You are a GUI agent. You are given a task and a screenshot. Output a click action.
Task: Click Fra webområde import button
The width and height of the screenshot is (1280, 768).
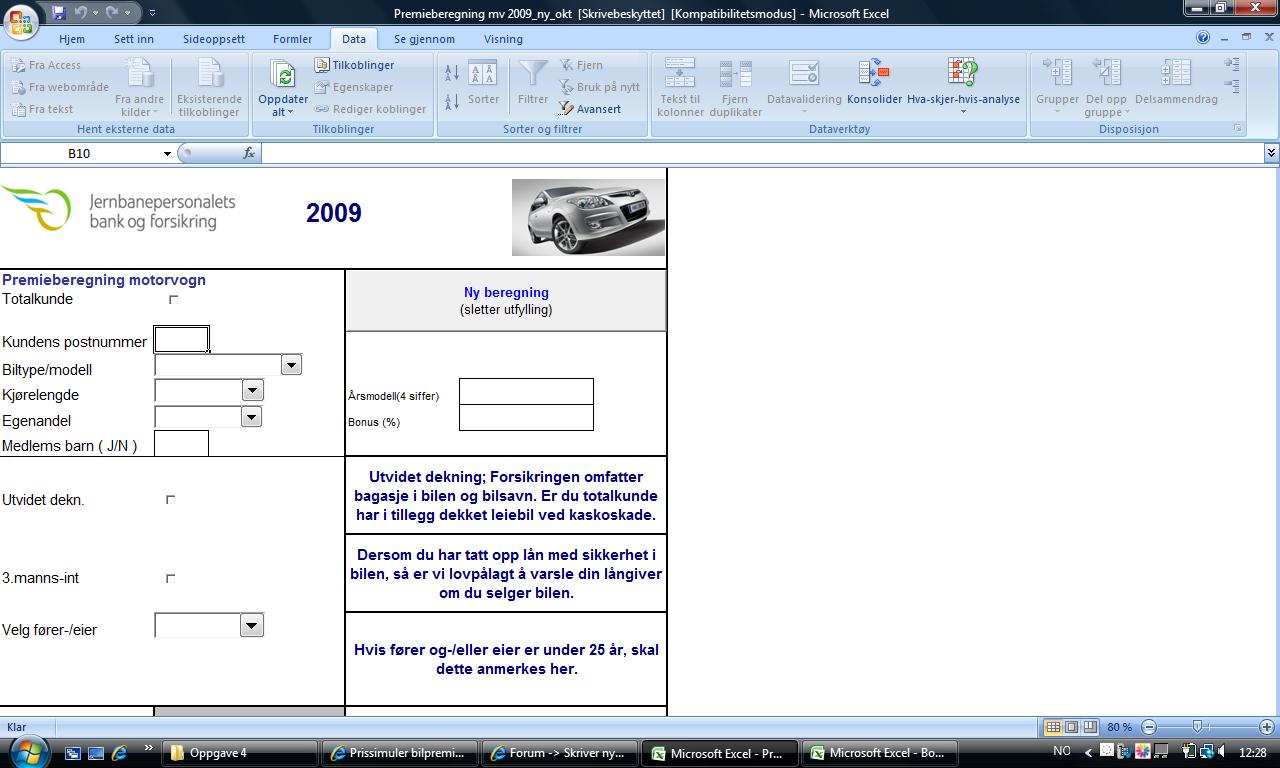[x=60, y=87]
